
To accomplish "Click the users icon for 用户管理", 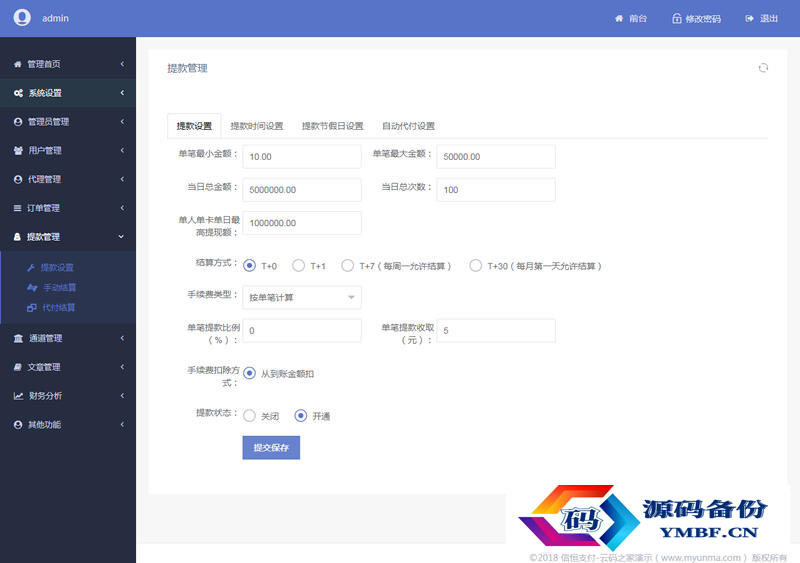I will pyautogui.click(x=18, y=151).
